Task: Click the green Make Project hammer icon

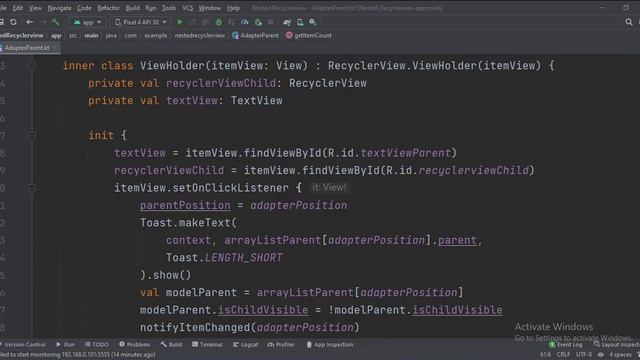Action: click(56, 22)
